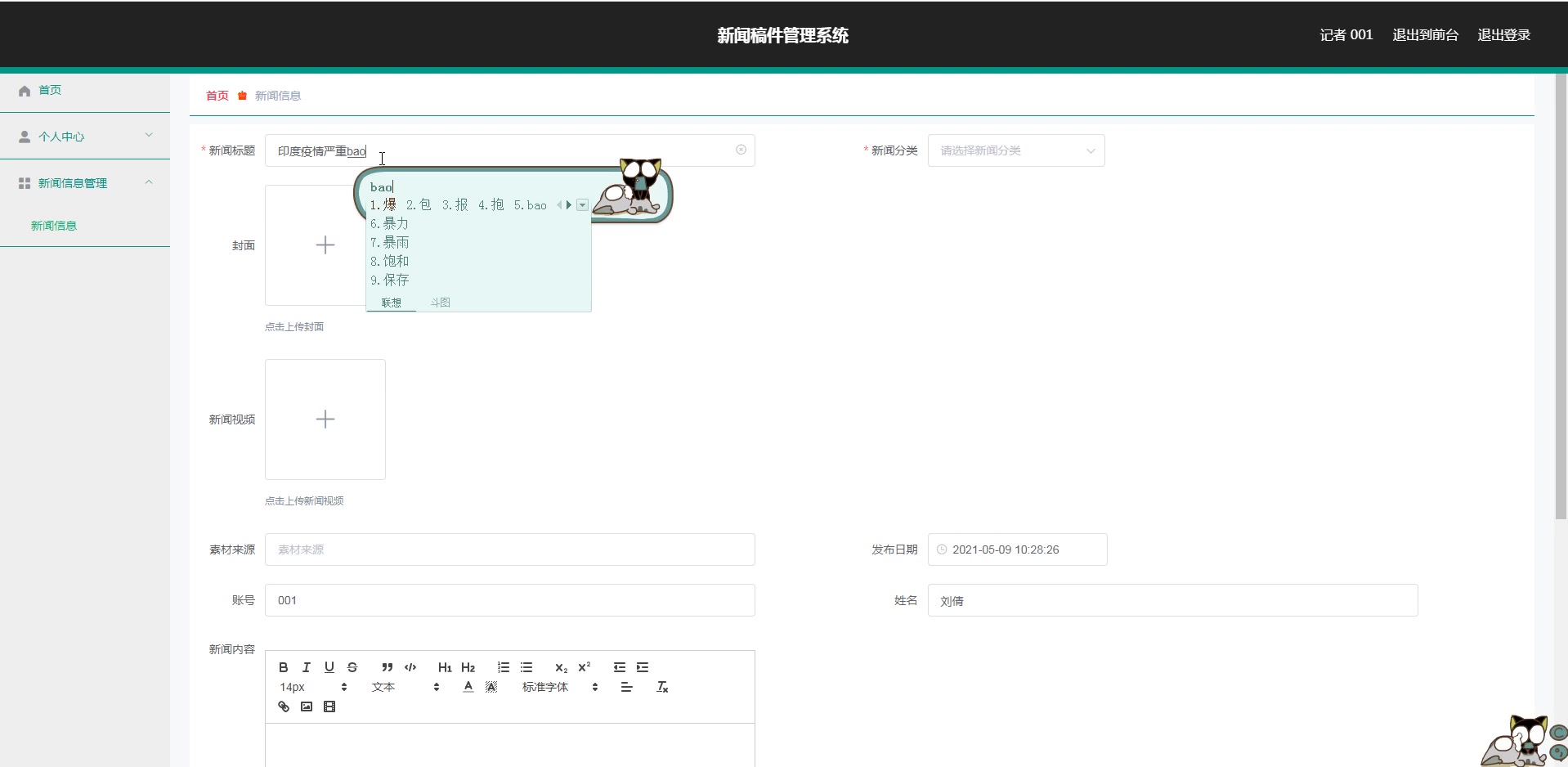Screen dimensions: 1568x767
Task: Insert an image into the news content
Action: (x=306, y=706)
